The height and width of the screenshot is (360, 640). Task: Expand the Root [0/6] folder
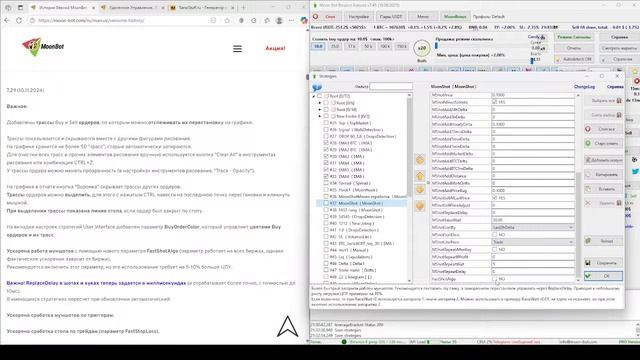[320, 103]
